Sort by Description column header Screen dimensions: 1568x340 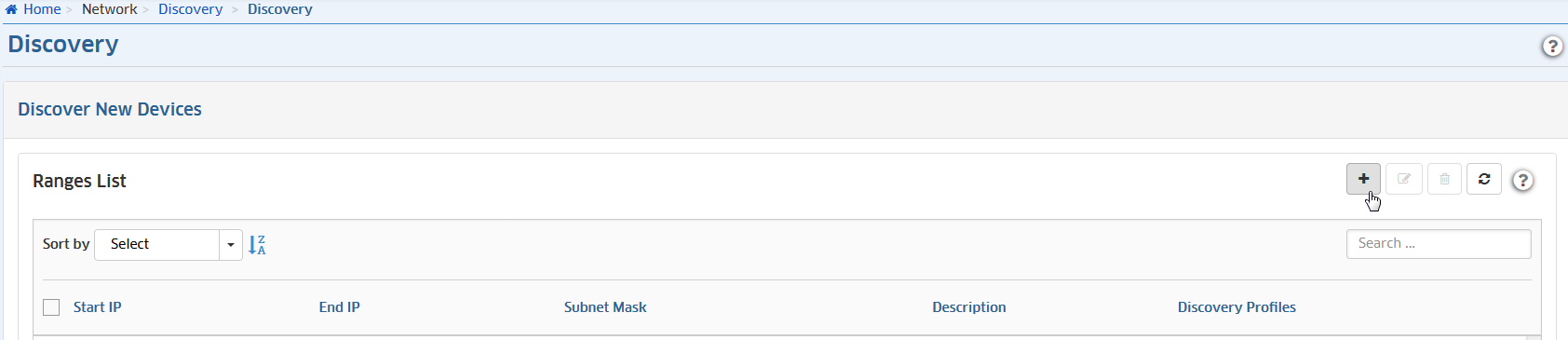[969, 307]
